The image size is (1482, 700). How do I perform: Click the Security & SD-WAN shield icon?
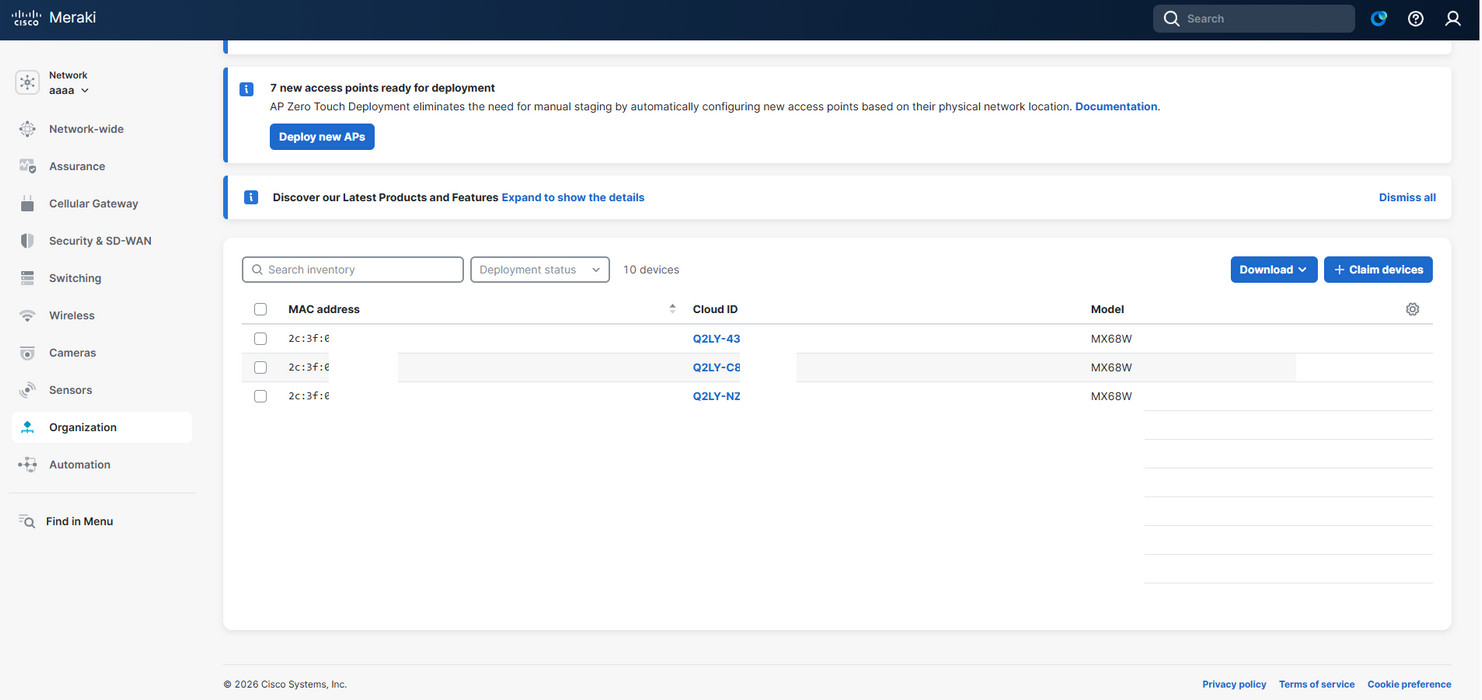(x=28, y=241)
